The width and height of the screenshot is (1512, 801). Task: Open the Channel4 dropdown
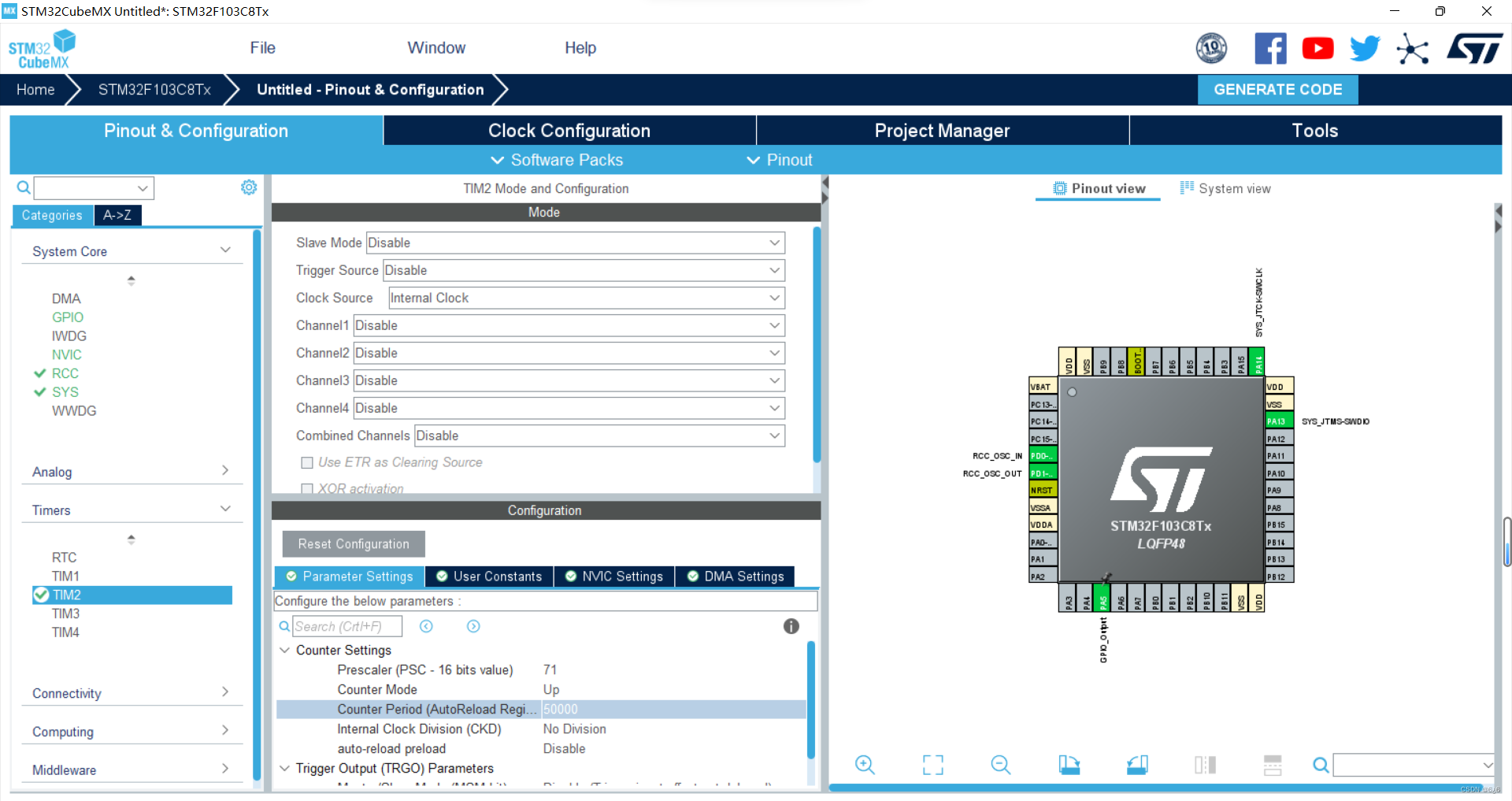pyautogui.click(x=569, y=408)
